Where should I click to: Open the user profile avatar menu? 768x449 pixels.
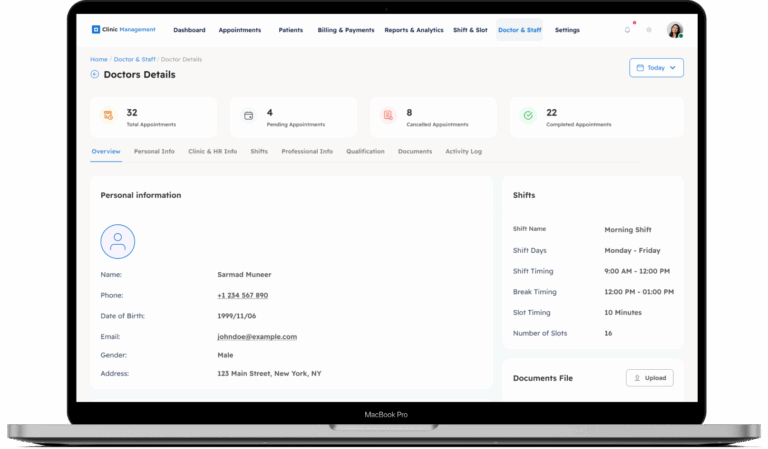675,30
